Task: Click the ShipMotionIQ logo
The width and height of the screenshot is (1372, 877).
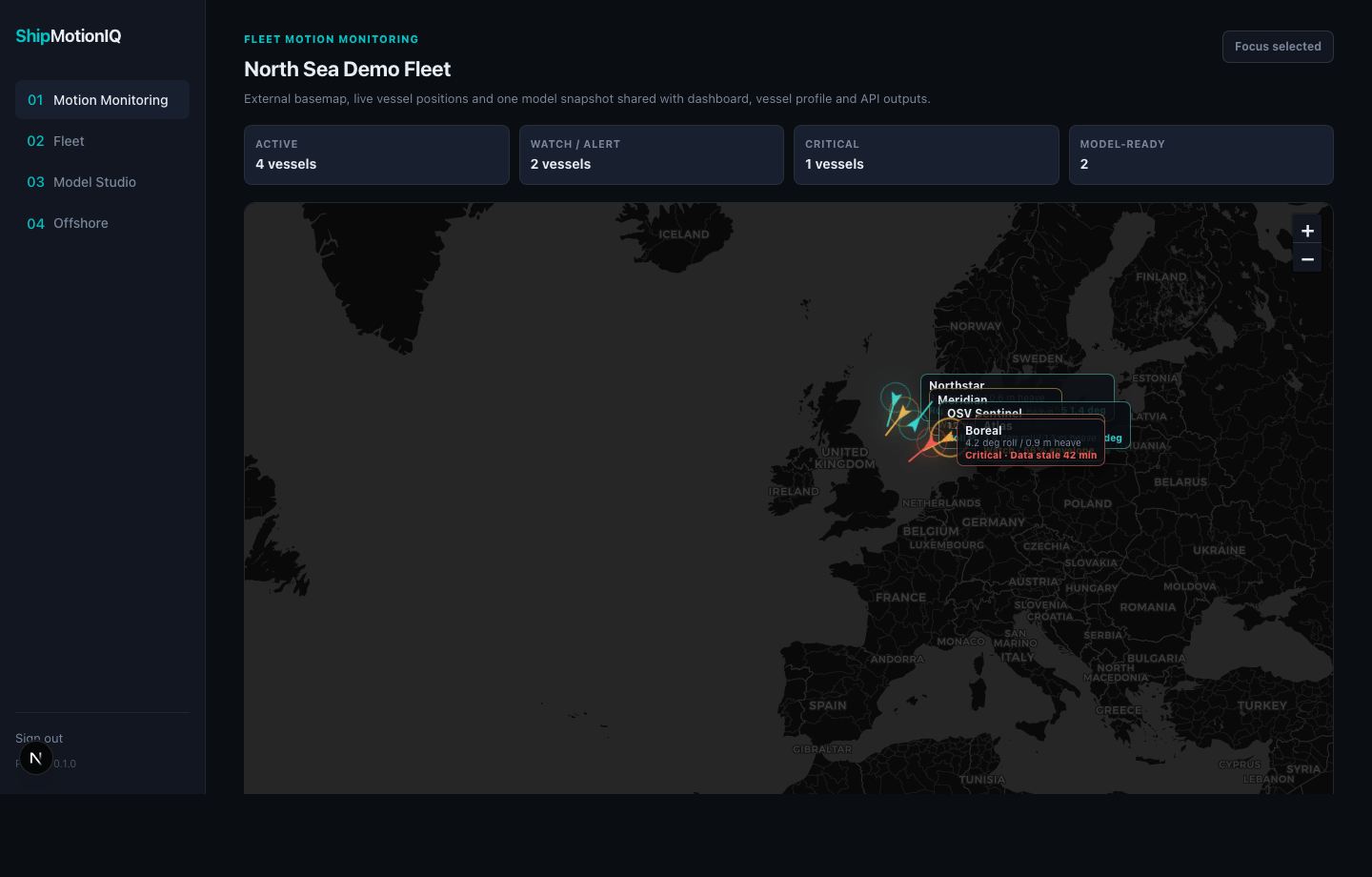Action: click(x=69, y=36)
